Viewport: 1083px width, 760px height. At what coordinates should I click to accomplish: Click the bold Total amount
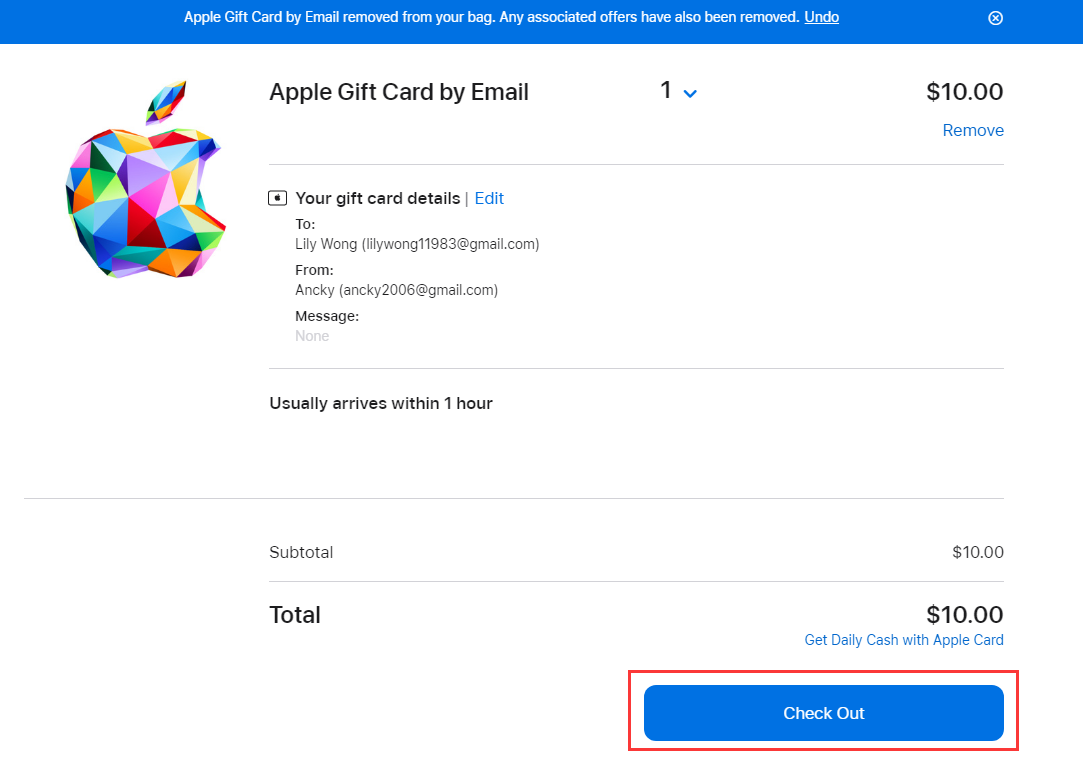point(964,614)
